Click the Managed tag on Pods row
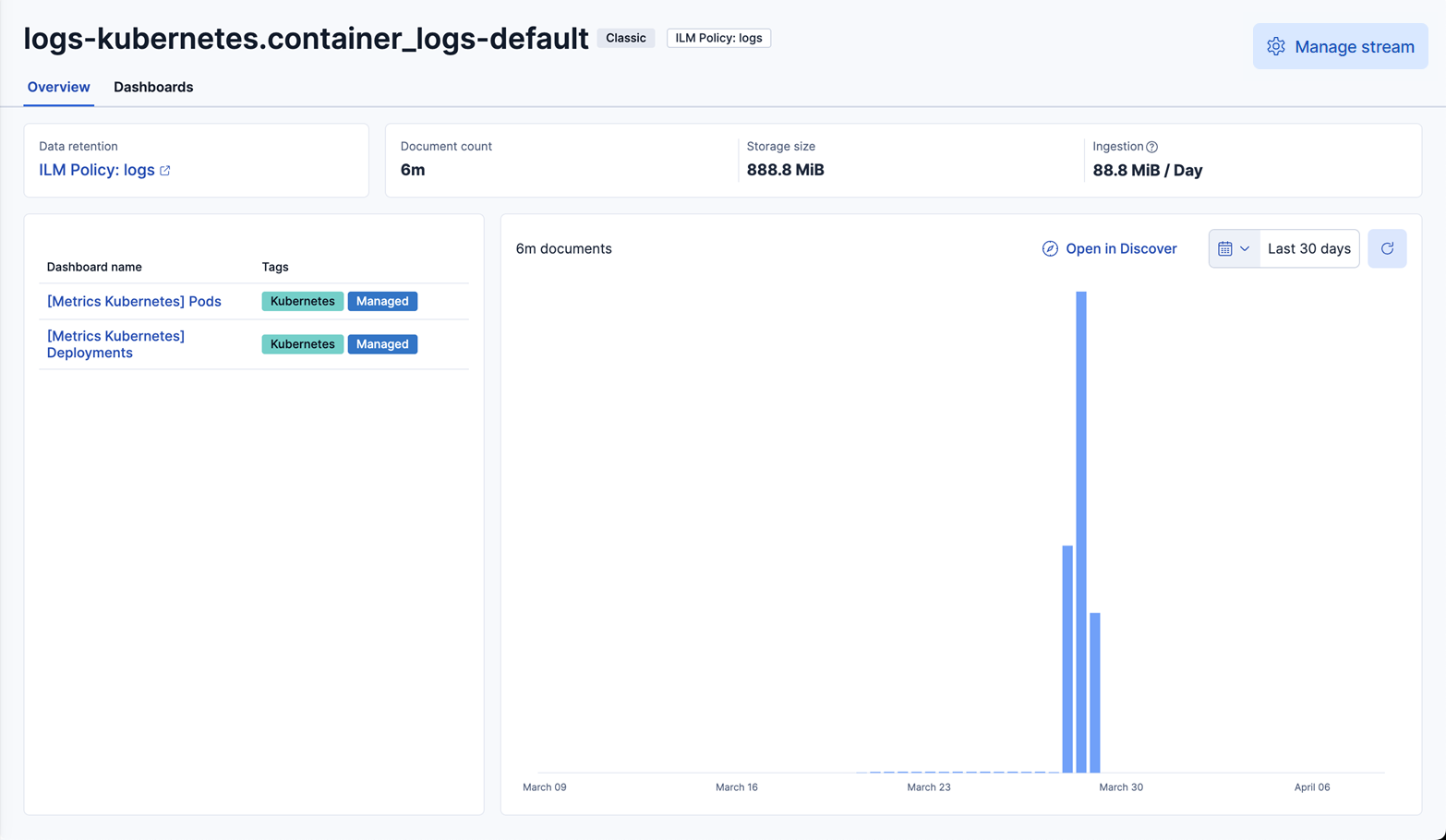The image size is (1446, 840). click(382, 301)
